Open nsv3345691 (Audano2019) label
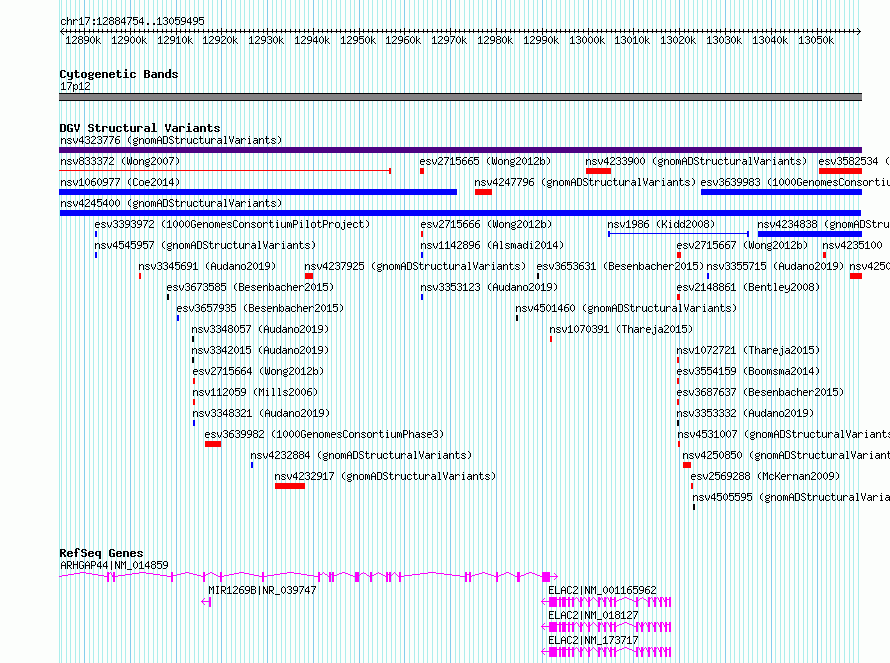 coord(207,266)
